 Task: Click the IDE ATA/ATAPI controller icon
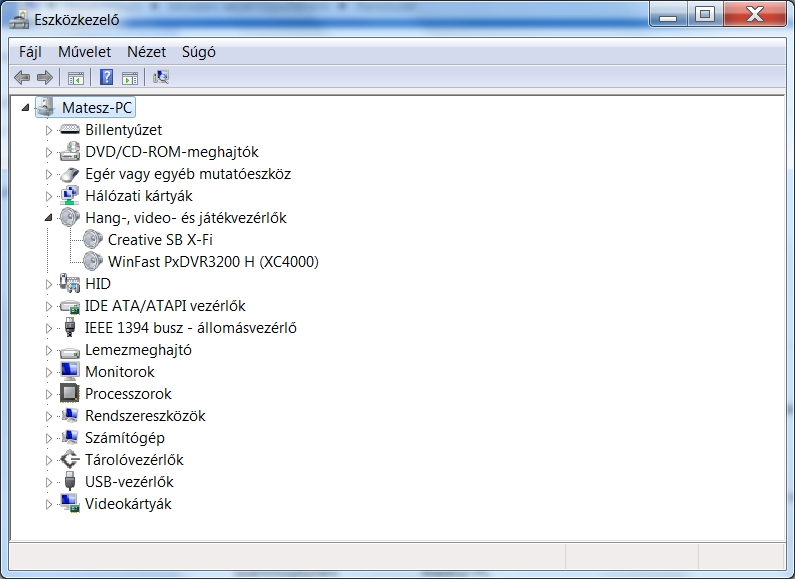pyautogui.click(x=69, y=306)
